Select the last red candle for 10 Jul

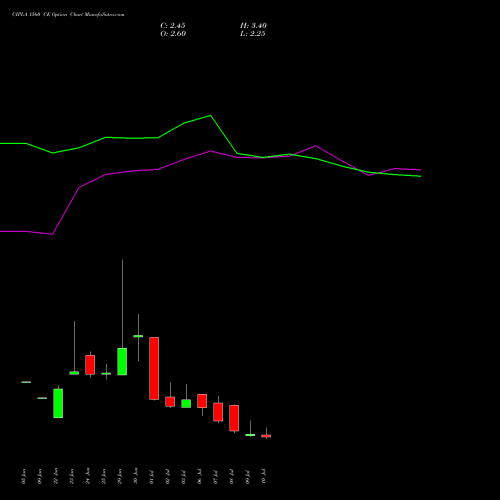[x=266, y=436]
